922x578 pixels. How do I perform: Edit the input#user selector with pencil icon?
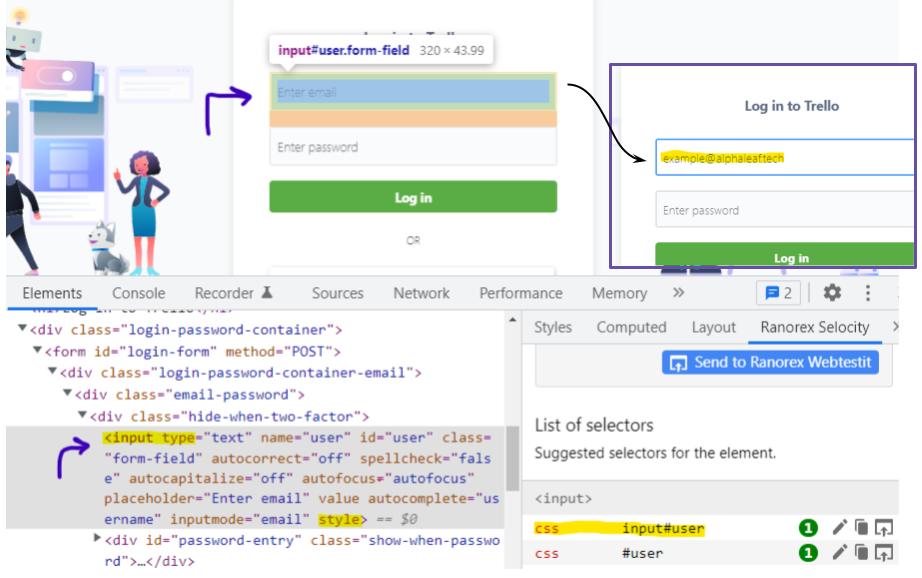[x=839, y=528]
